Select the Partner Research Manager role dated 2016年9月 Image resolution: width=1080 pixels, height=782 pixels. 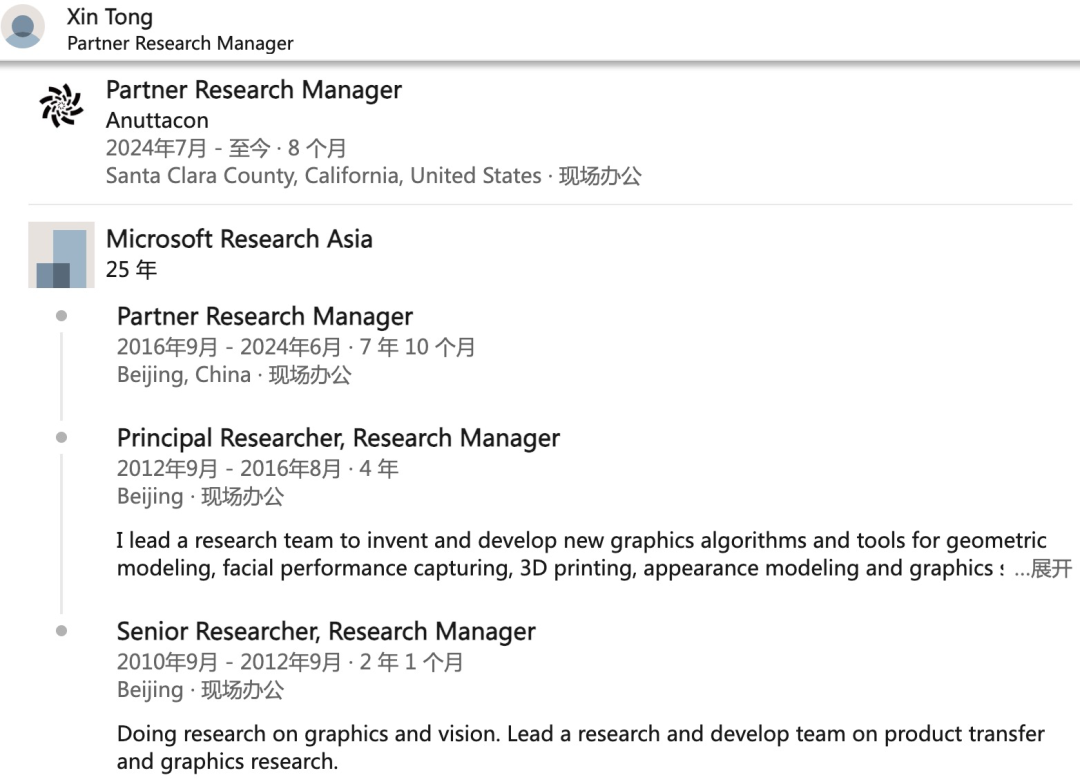[265, 316]
